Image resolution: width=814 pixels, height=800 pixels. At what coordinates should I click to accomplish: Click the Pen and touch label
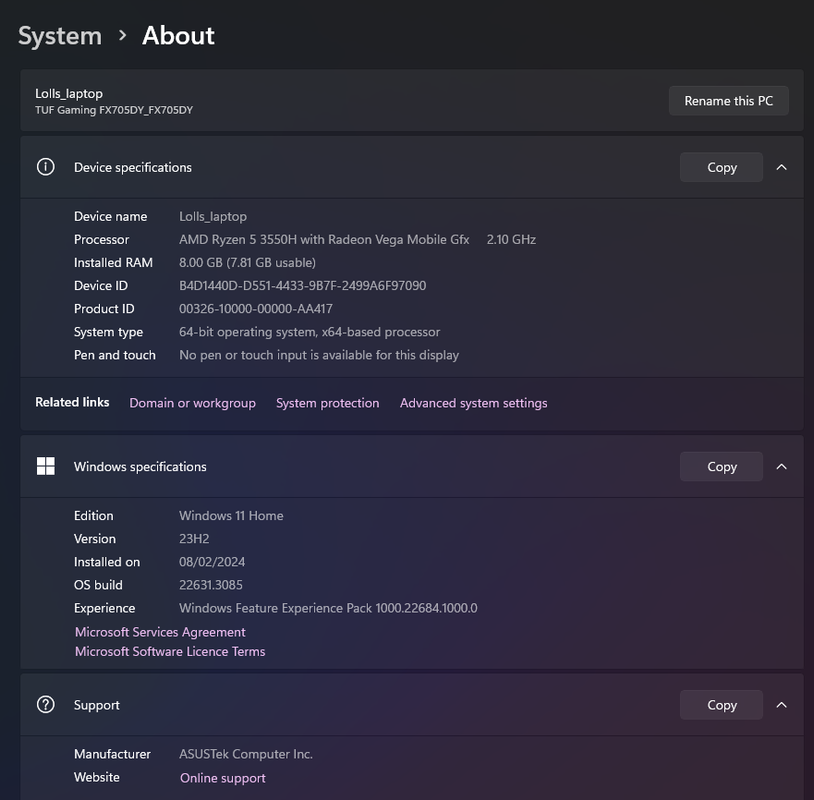click(x=115, y=355)
